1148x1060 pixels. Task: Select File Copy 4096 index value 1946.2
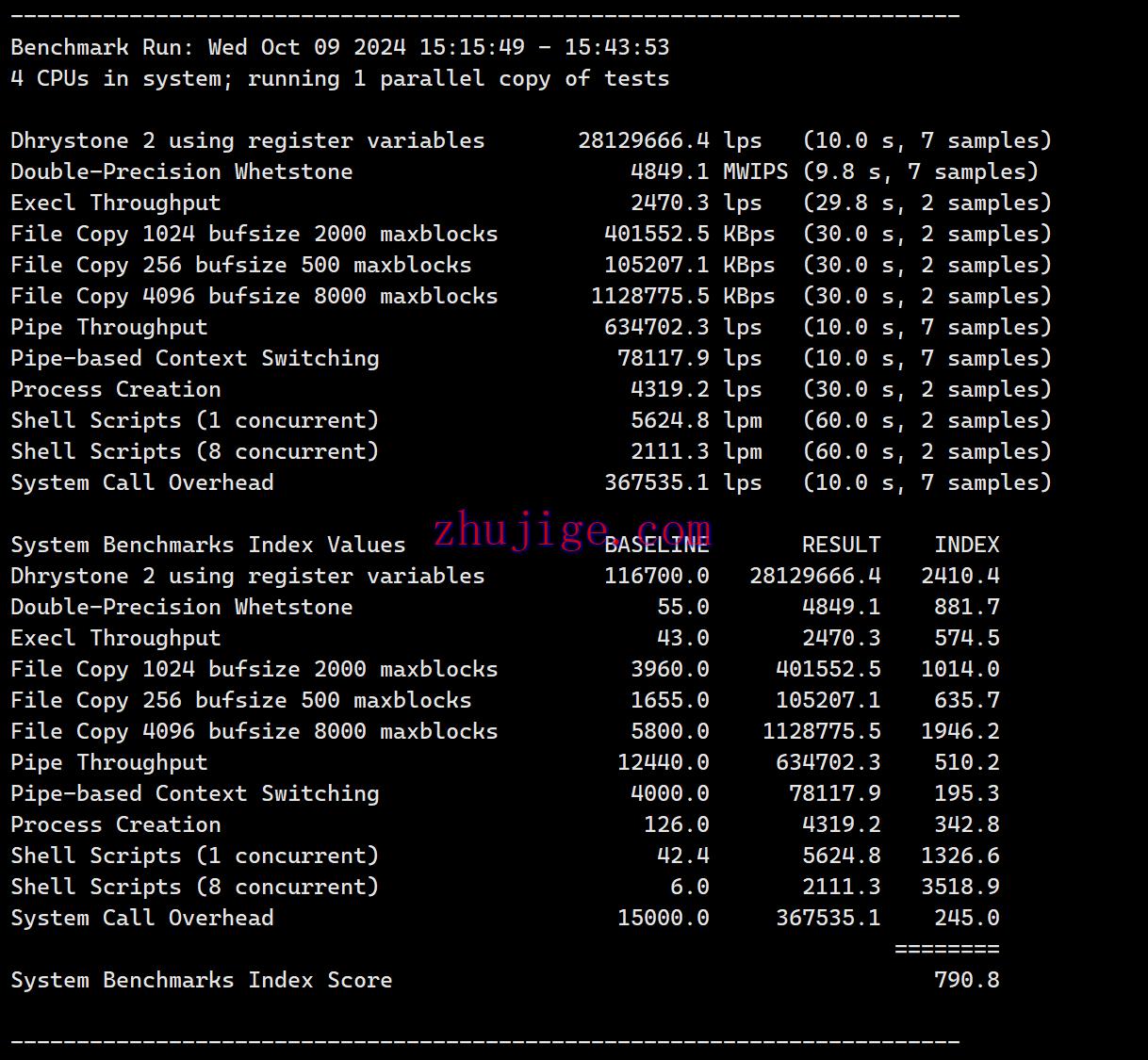959,731
